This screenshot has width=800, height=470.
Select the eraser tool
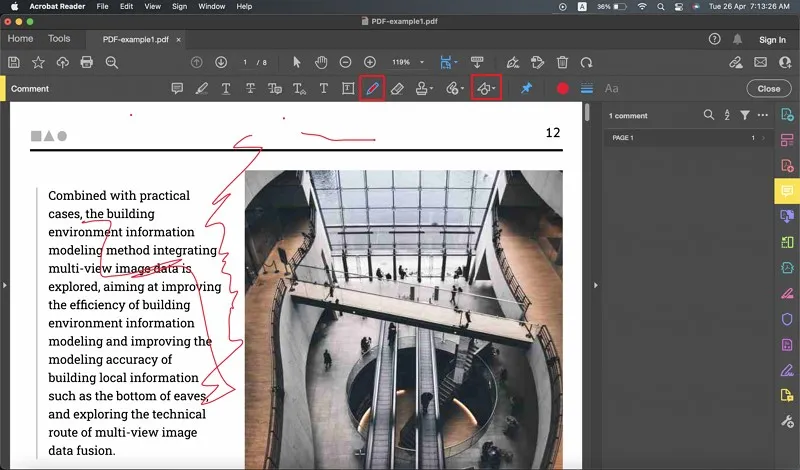click(397, 88)
